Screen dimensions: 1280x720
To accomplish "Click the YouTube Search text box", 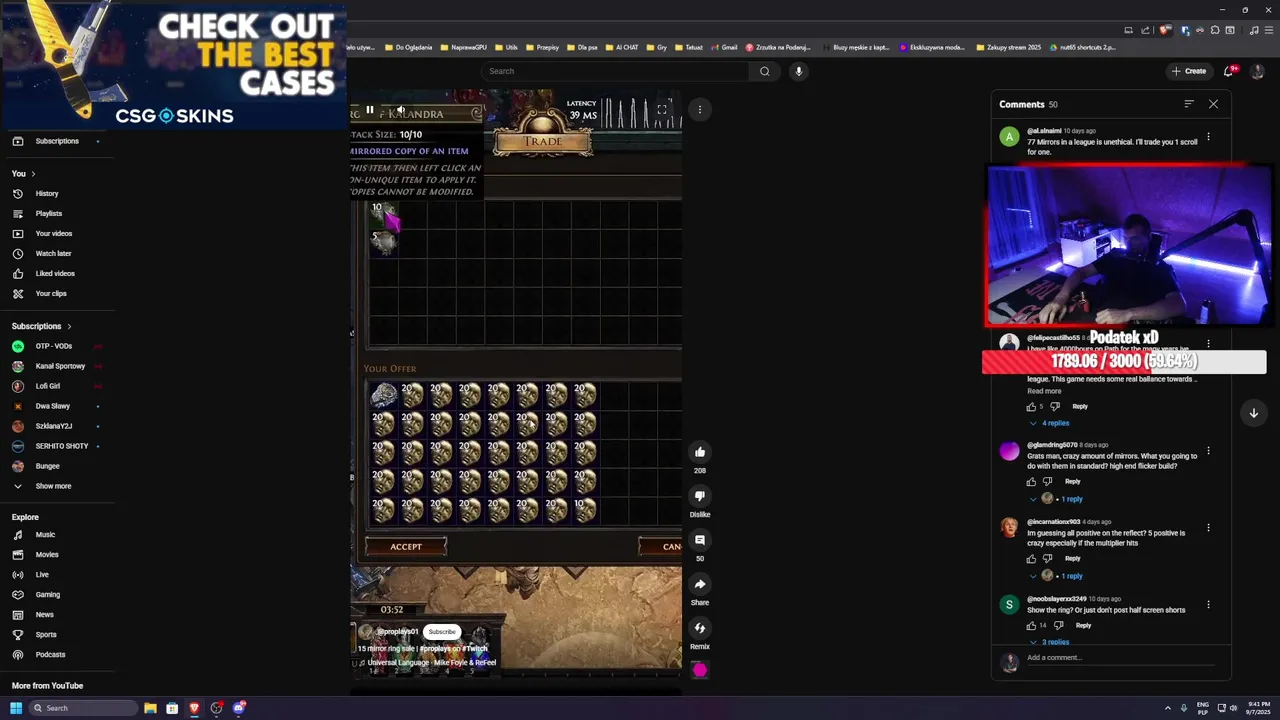I will pyautogui.click(x=615, y=71).
